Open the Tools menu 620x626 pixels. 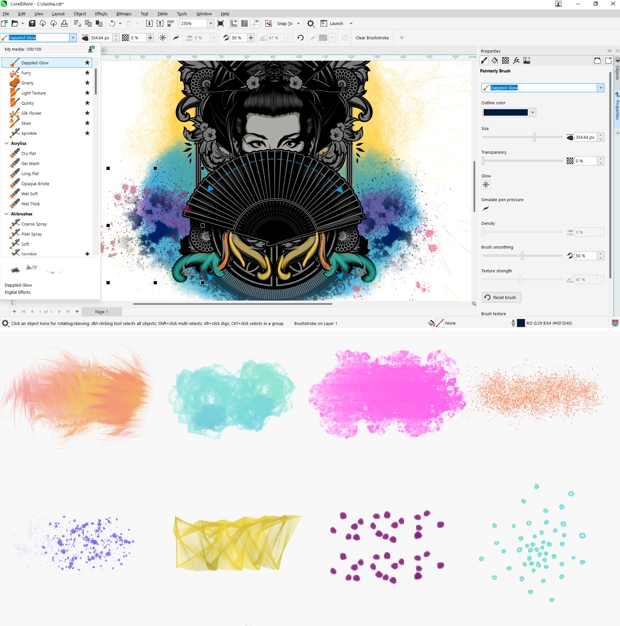[x=182, y=14]
